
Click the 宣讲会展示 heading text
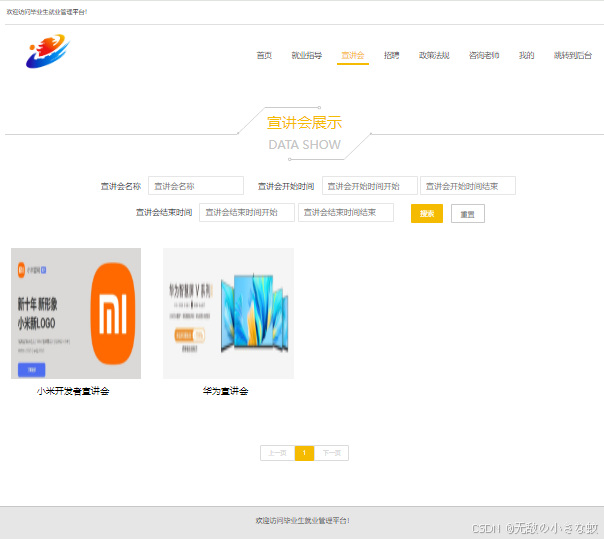(304, 123)
